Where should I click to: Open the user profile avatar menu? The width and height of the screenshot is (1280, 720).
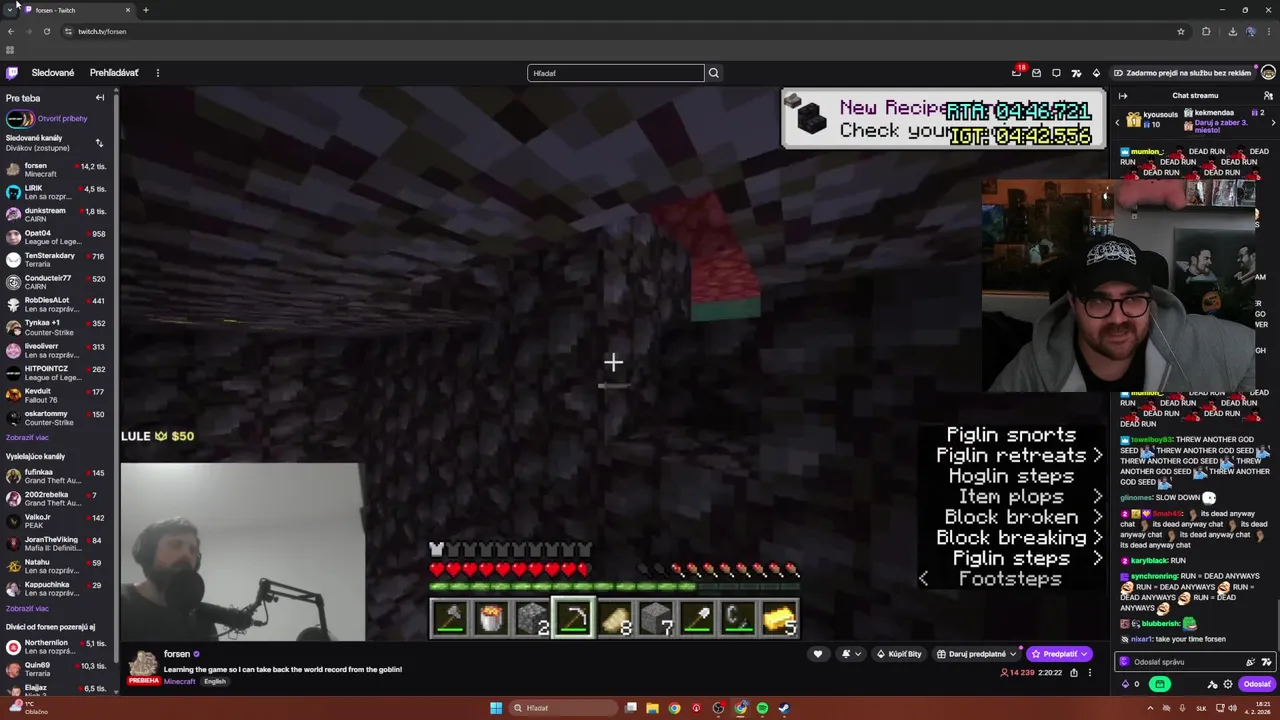click(1268, 73)
